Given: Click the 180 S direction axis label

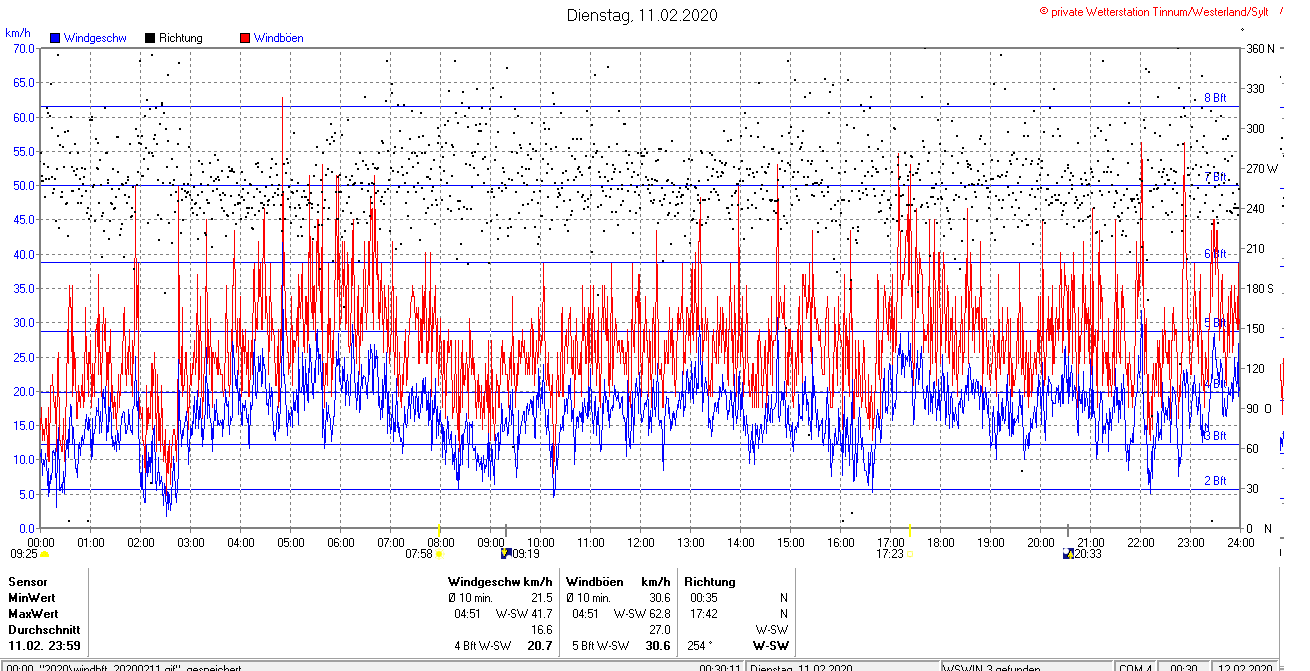Looking at the screenshot, I should (1260, 288).
